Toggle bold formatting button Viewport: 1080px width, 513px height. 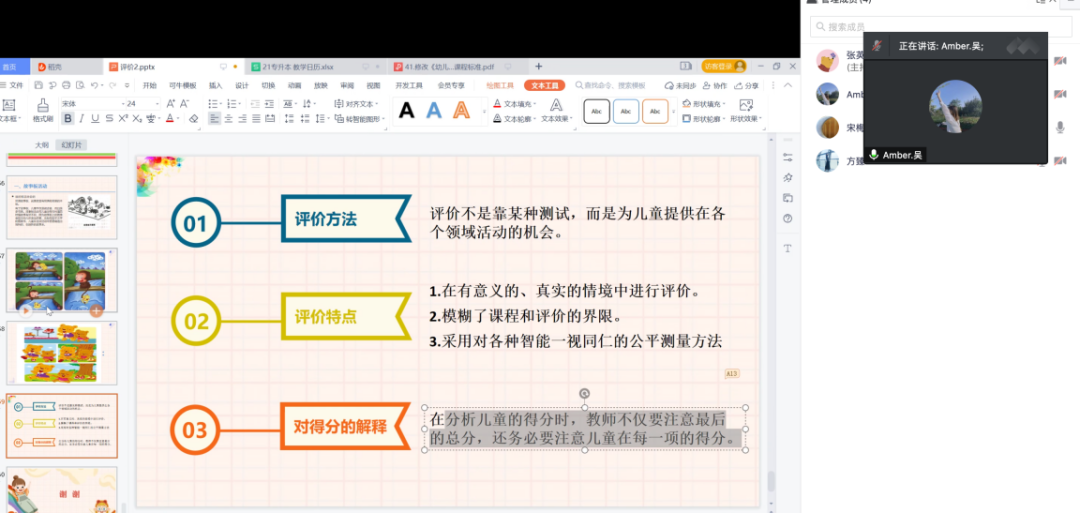point(68,119)
